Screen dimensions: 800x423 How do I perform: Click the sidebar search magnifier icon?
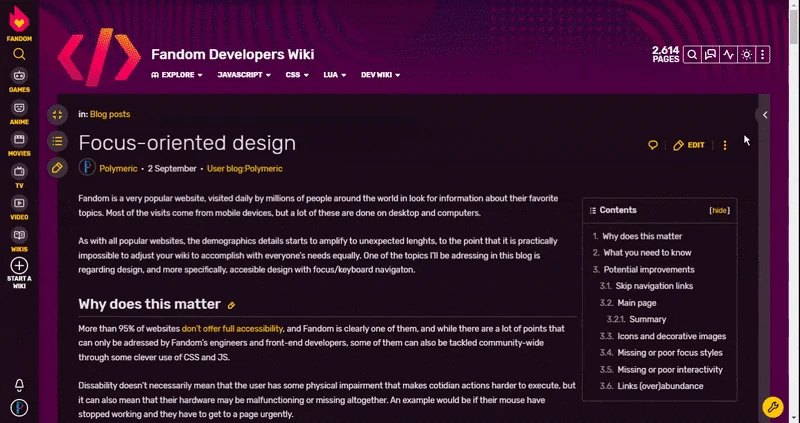(19, 54)
